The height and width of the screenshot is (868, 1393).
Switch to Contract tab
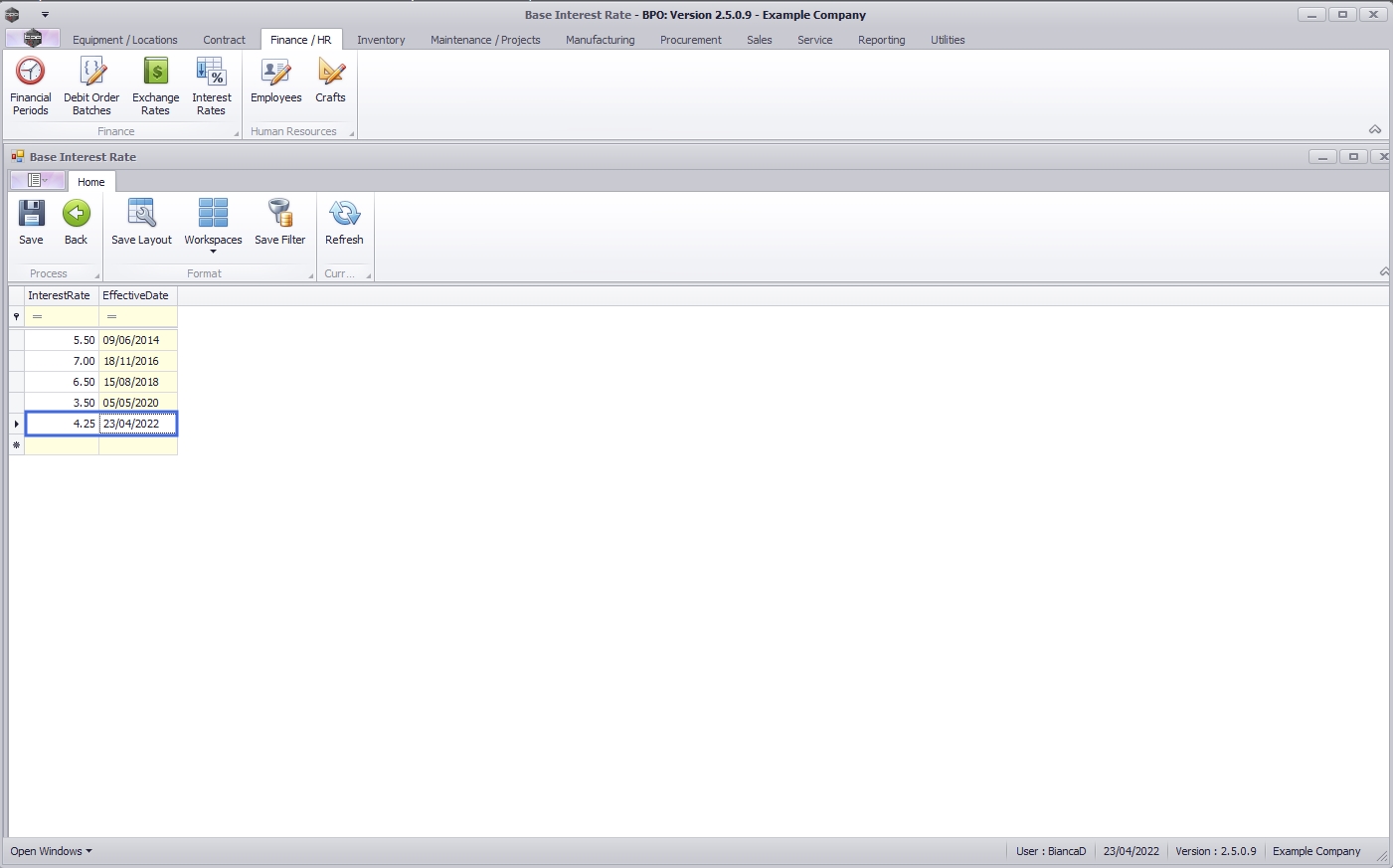pos(225,40)
